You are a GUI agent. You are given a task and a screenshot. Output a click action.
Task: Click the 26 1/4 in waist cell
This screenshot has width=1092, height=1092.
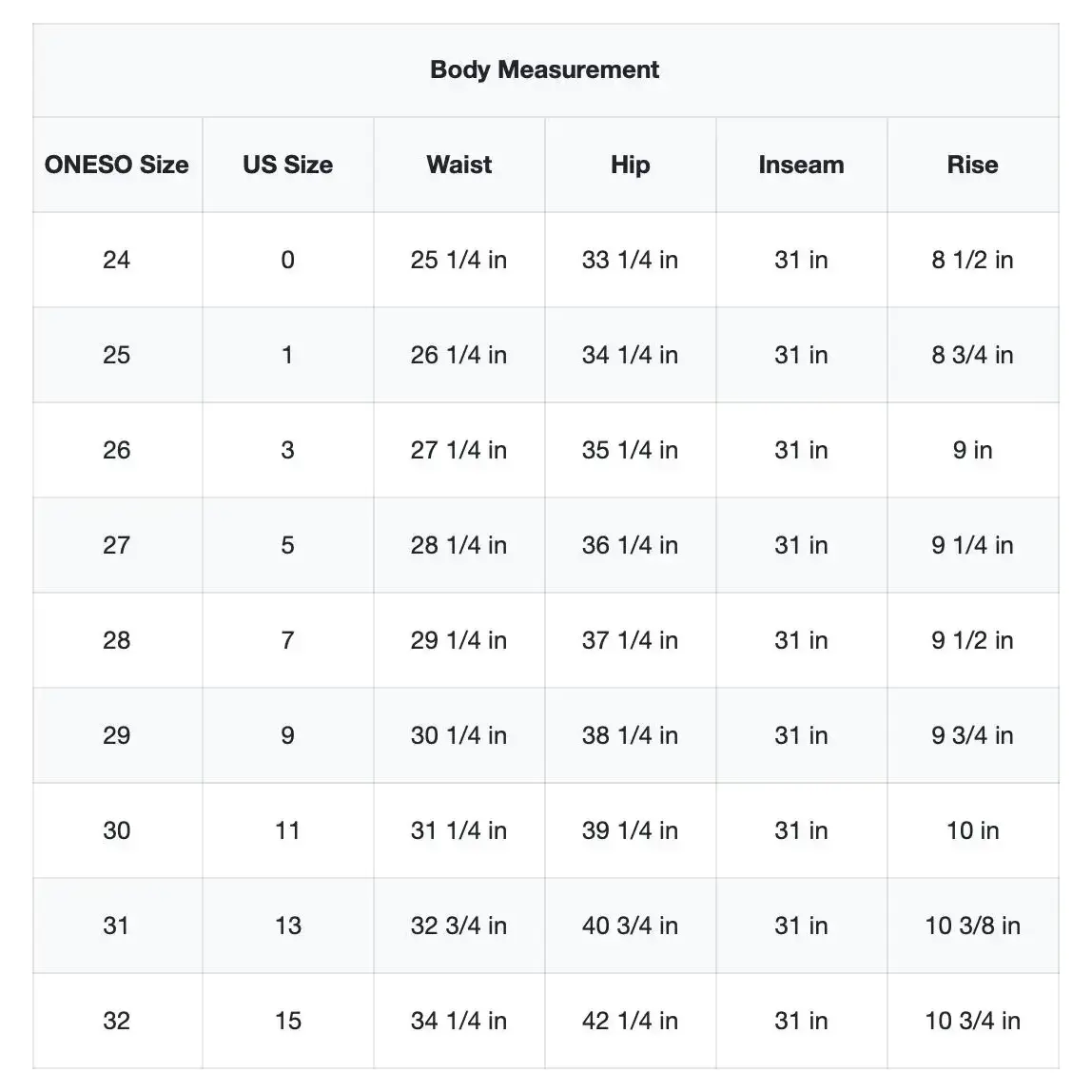[458, 355]
